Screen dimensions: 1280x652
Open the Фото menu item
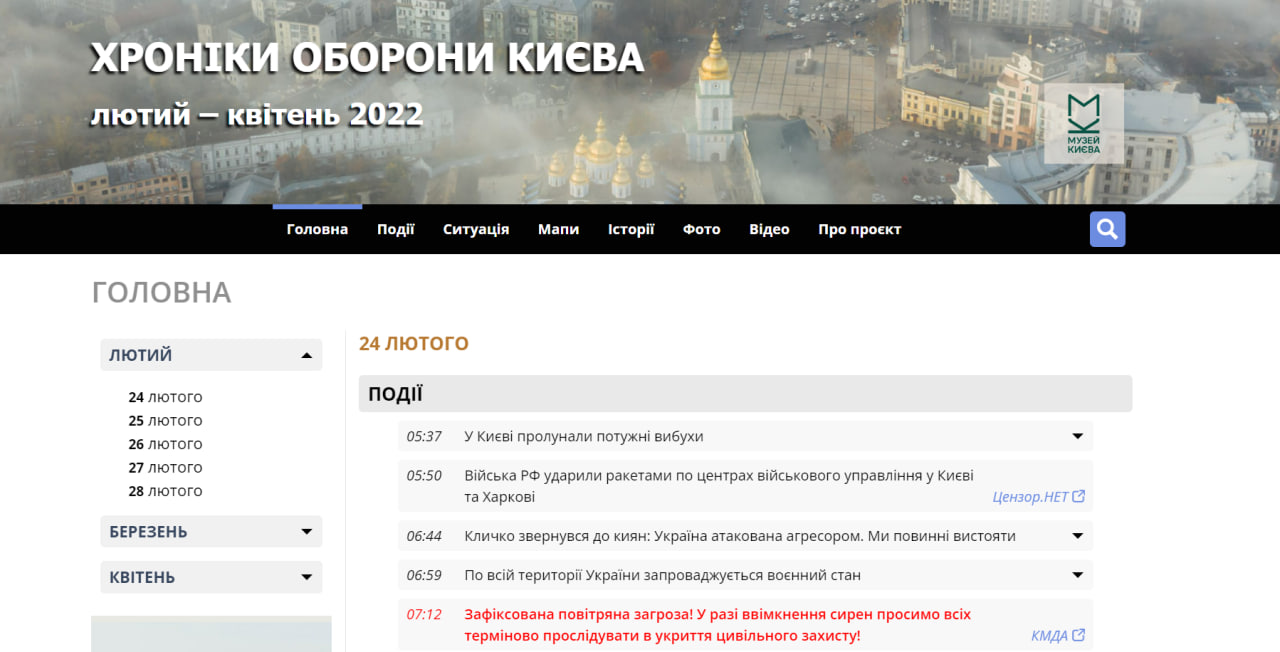pos(701,229)
